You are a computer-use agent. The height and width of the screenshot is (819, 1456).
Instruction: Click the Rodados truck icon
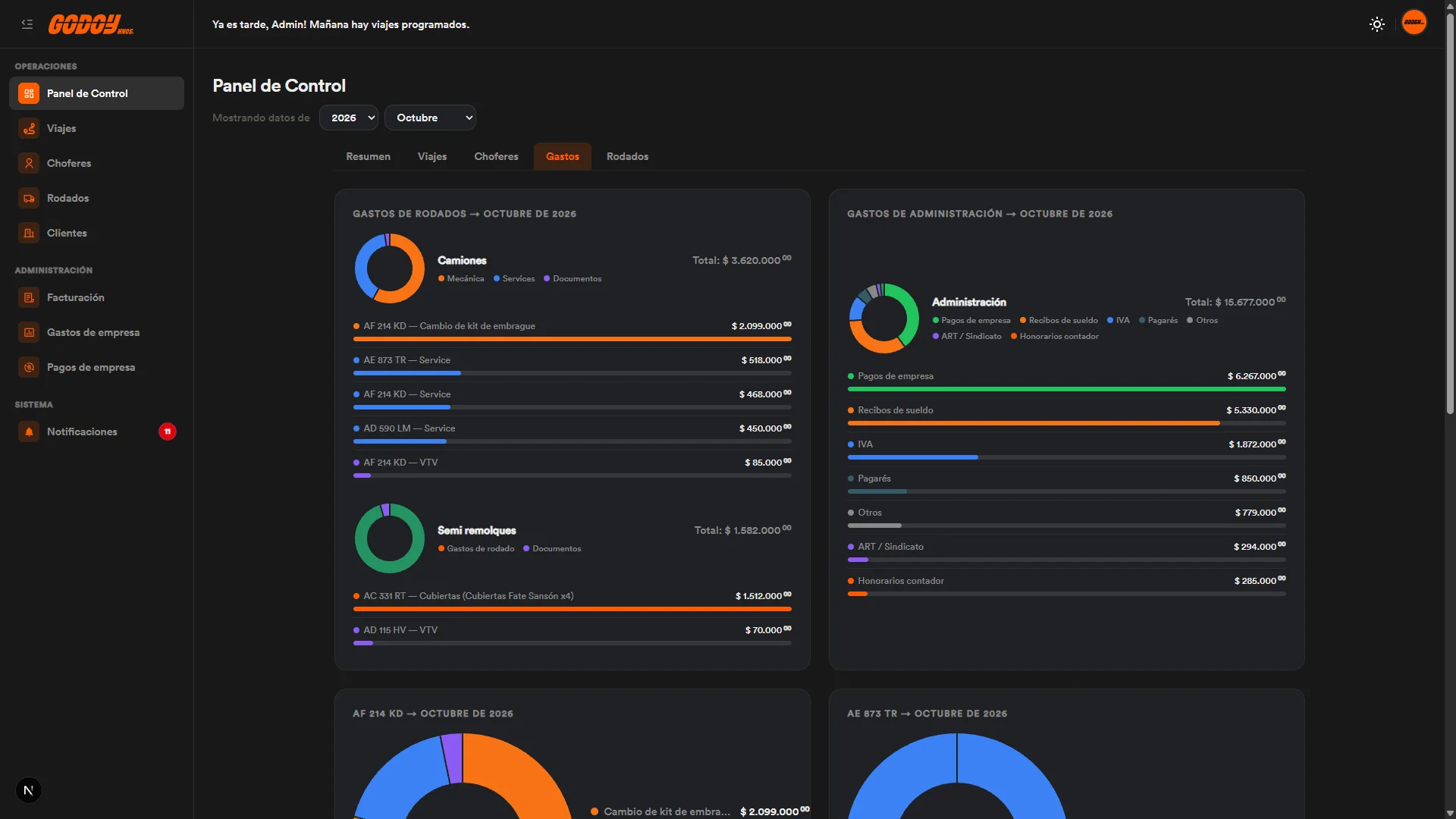point(29,198)
